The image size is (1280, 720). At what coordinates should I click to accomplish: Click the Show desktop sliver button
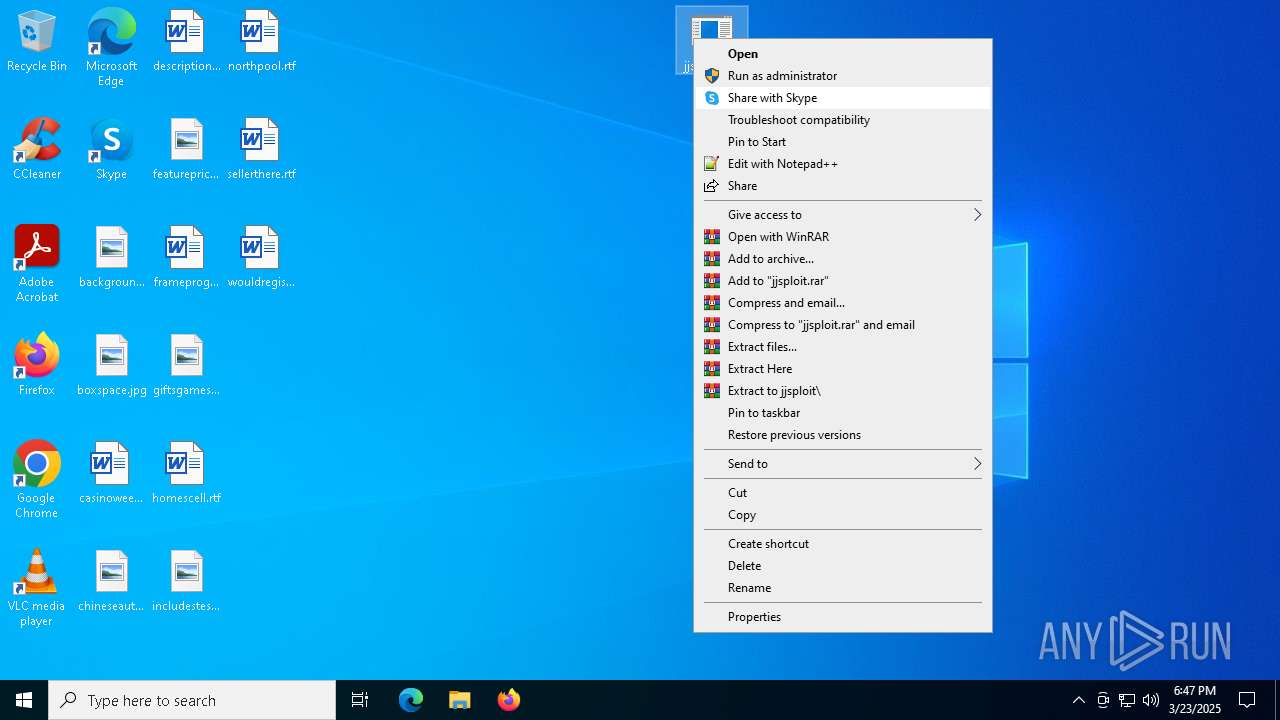[x=1277, y=700]
